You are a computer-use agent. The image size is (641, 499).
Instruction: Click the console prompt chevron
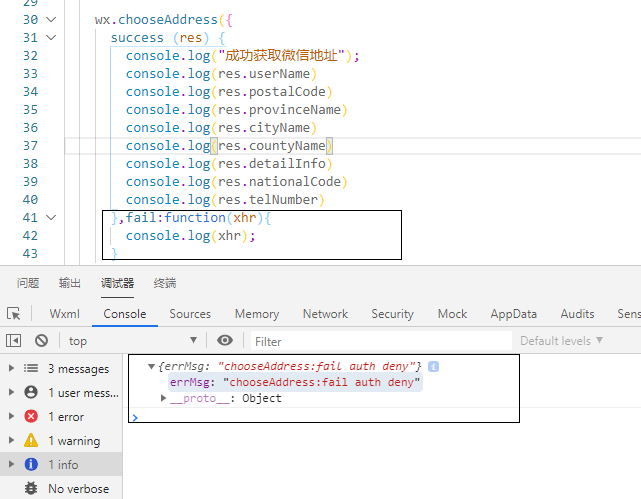pyautogui.click(x=135, y=417)
